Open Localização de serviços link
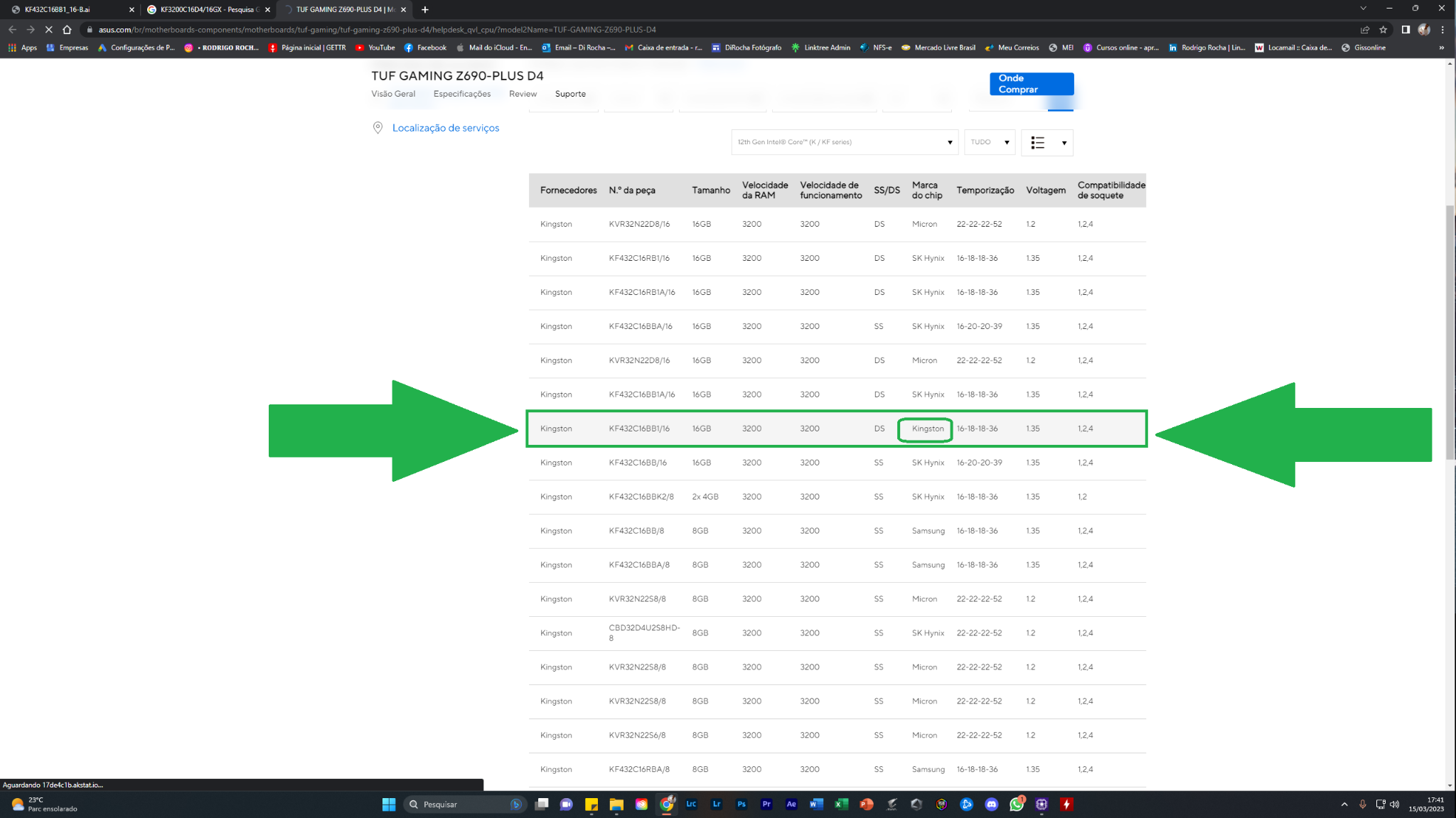This screenshot has height=818, width=1456. pos(446,128)
